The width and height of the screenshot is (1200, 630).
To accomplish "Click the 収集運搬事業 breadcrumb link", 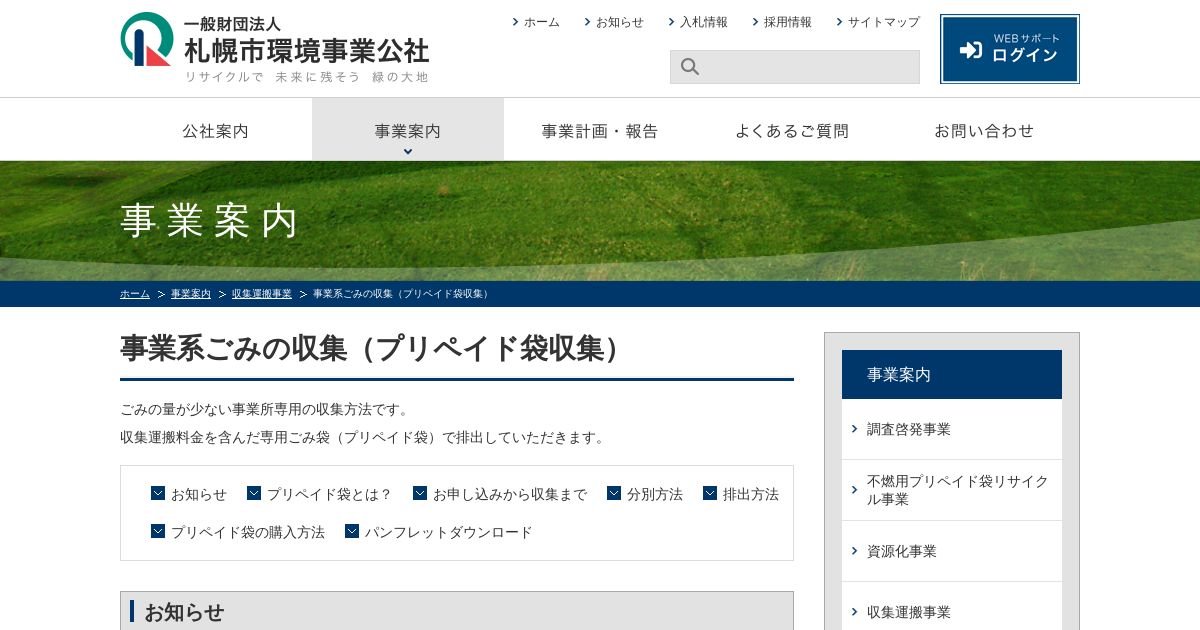I will coord(262,294).
